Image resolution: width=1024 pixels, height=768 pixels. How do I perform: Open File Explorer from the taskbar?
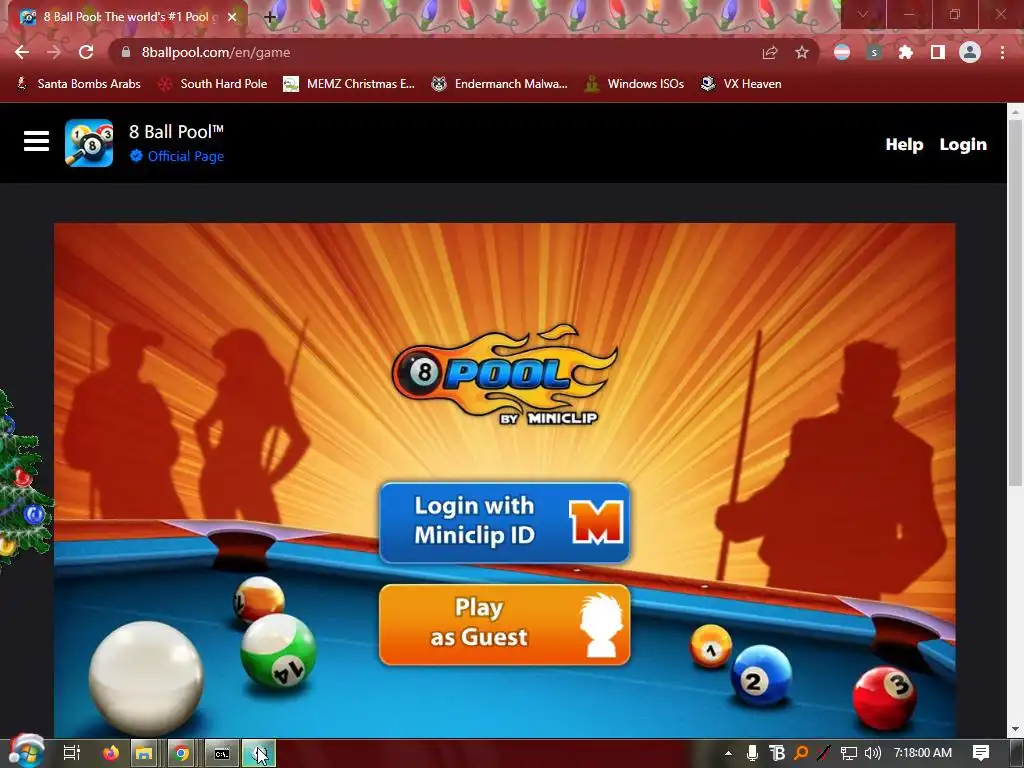(144, 753)
